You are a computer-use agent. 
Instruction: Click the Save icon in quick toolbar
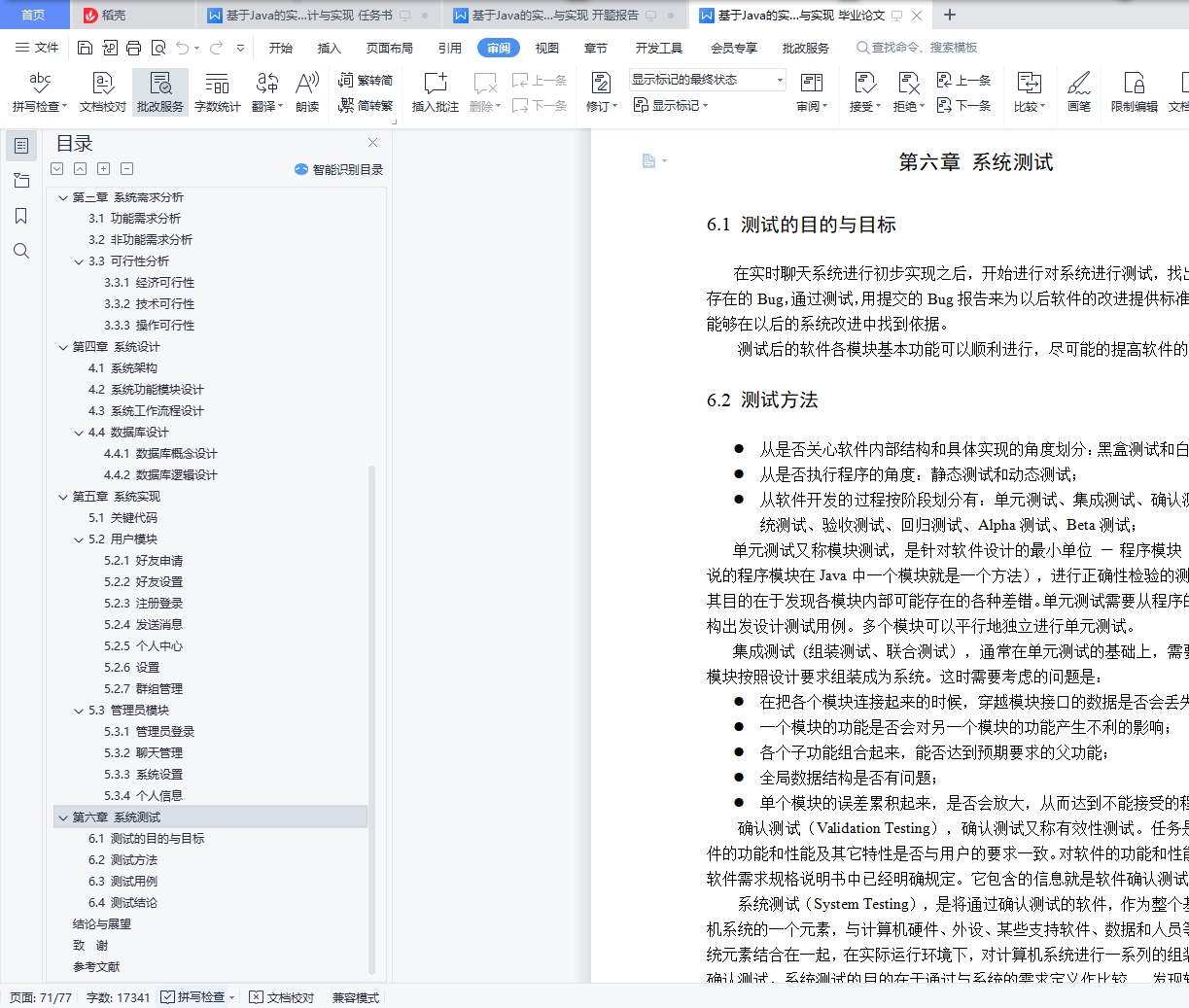[85, 48]
